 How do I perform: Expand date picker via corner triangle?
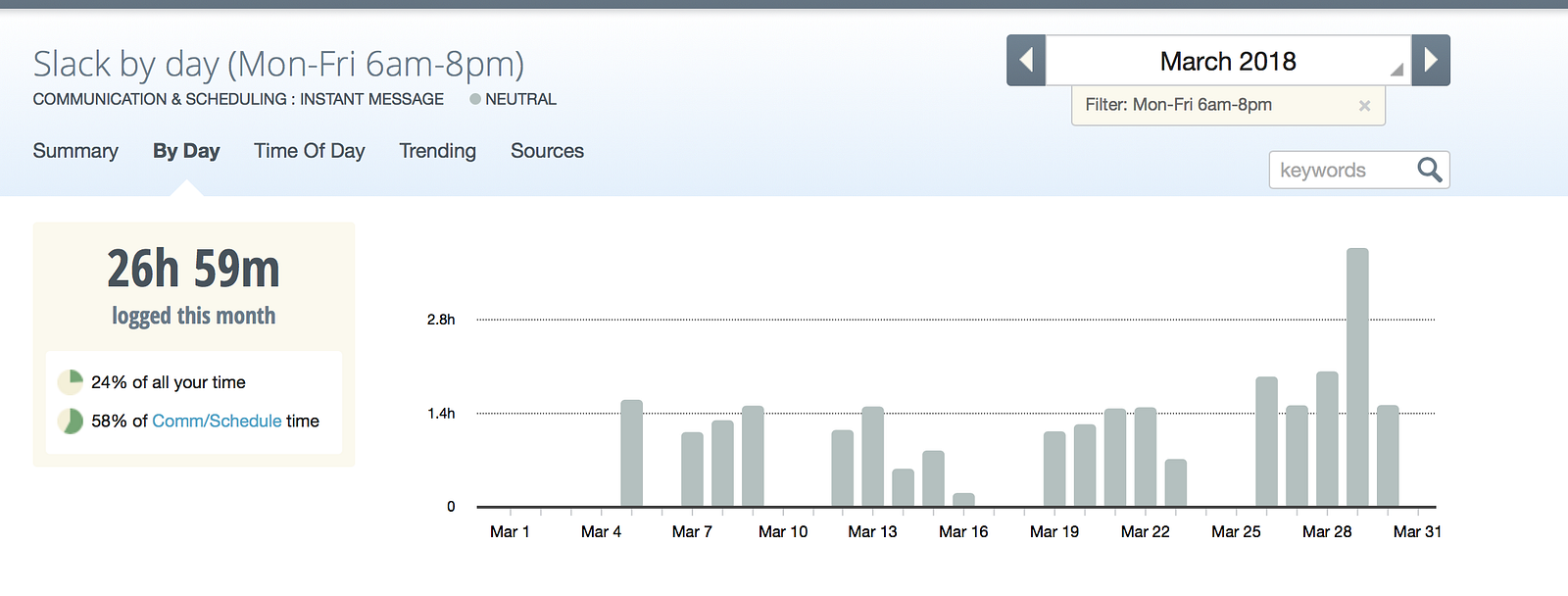(1396, 70)
